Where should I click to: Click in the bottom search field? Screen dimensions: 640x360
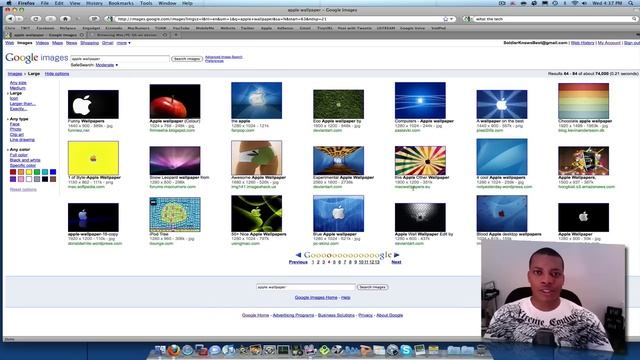(306, 287)
